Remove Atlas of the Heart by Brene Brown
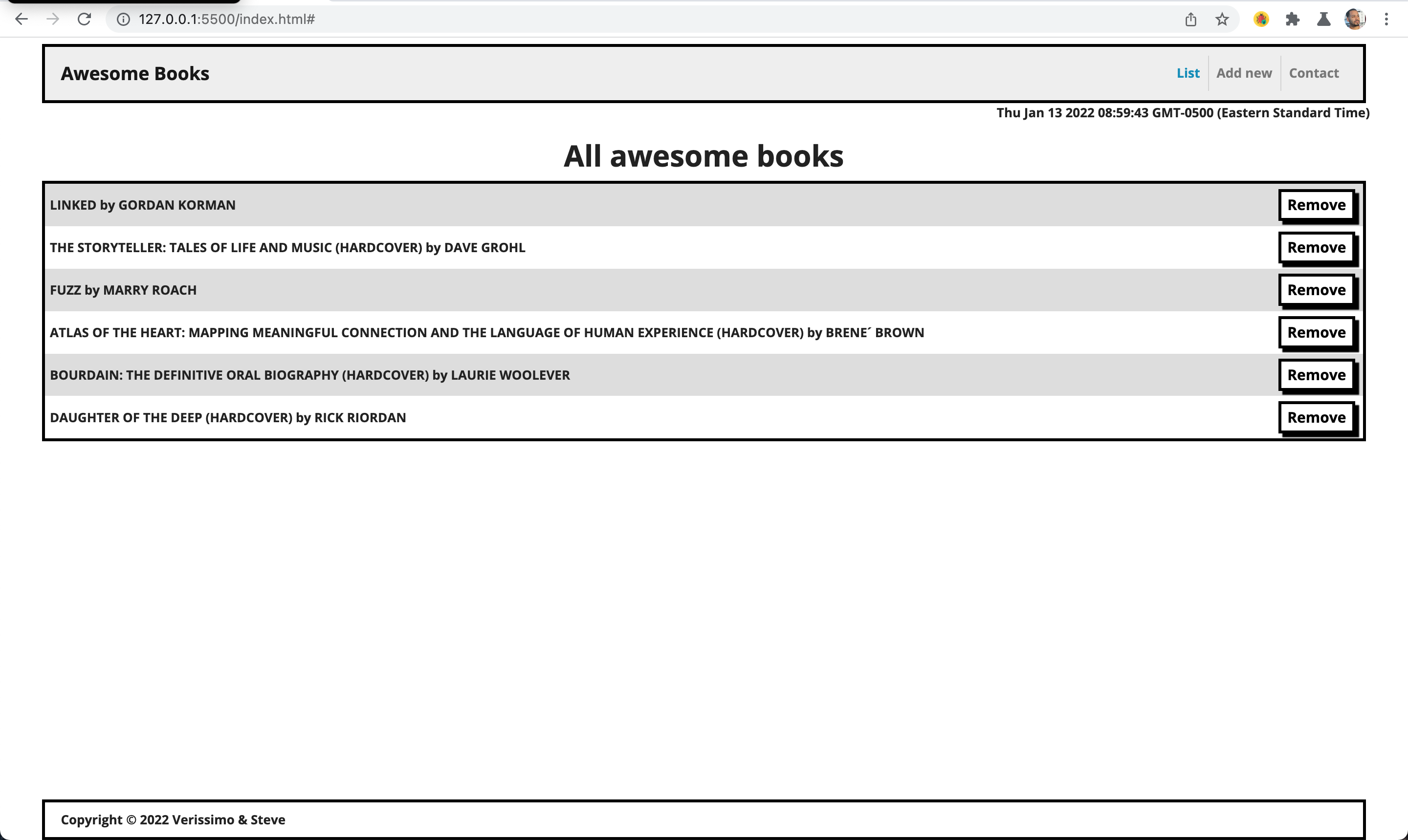 pos(1316,332)
